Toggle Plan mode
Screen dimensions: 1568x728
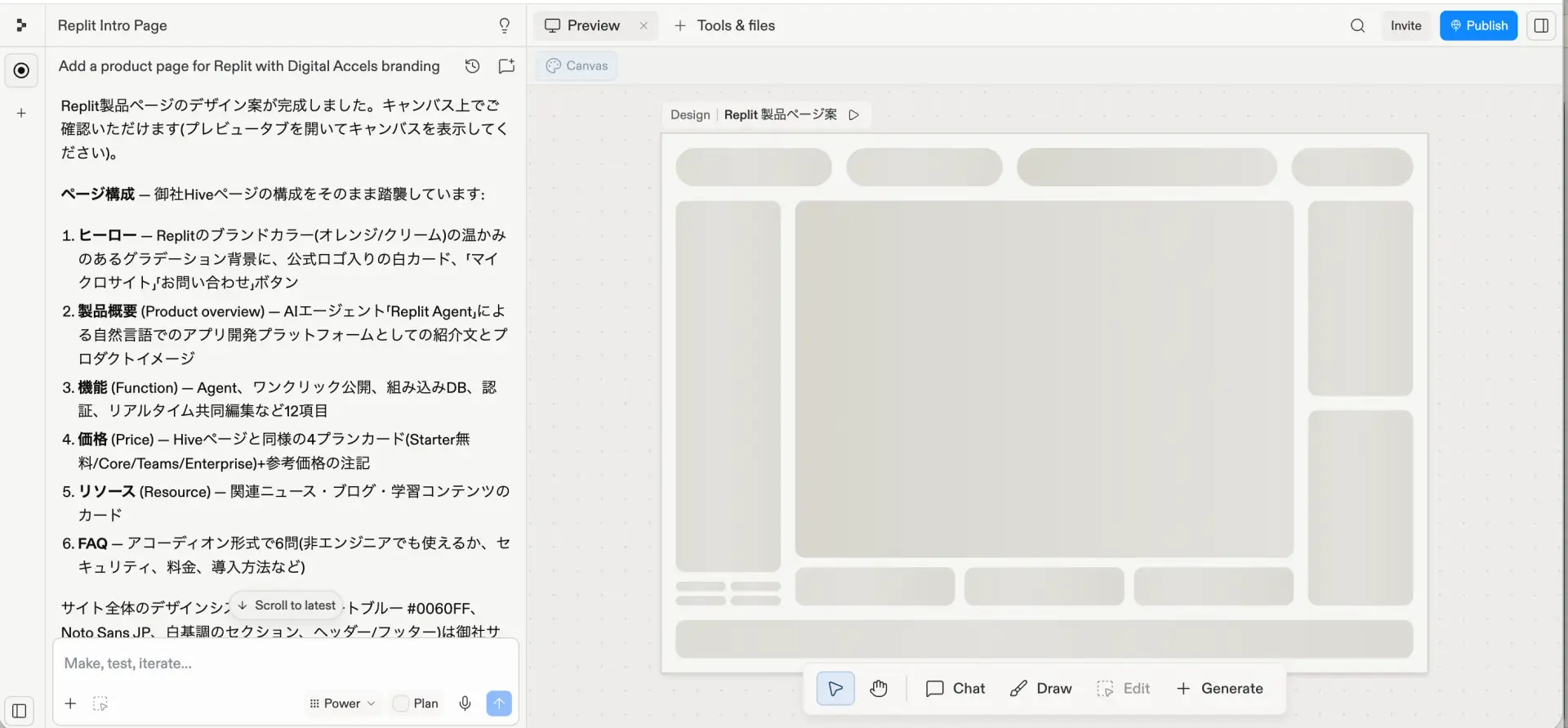coord(416,703)
